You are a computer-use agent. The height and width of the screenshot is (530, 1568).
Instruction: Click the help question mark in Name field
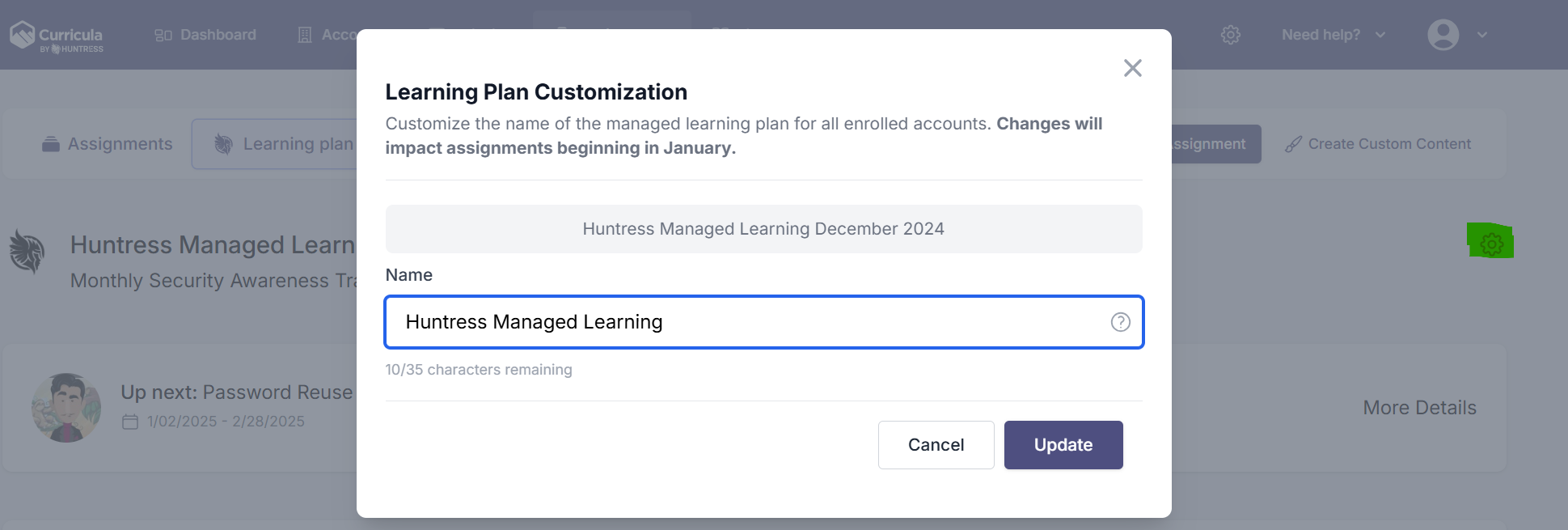pos(1120,322)
